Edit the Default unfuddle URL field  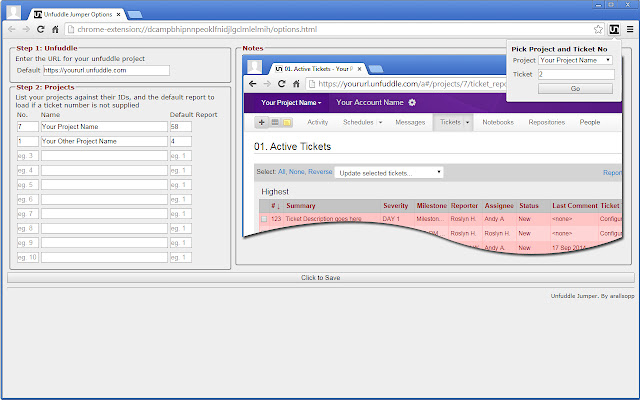coord(106,70)
